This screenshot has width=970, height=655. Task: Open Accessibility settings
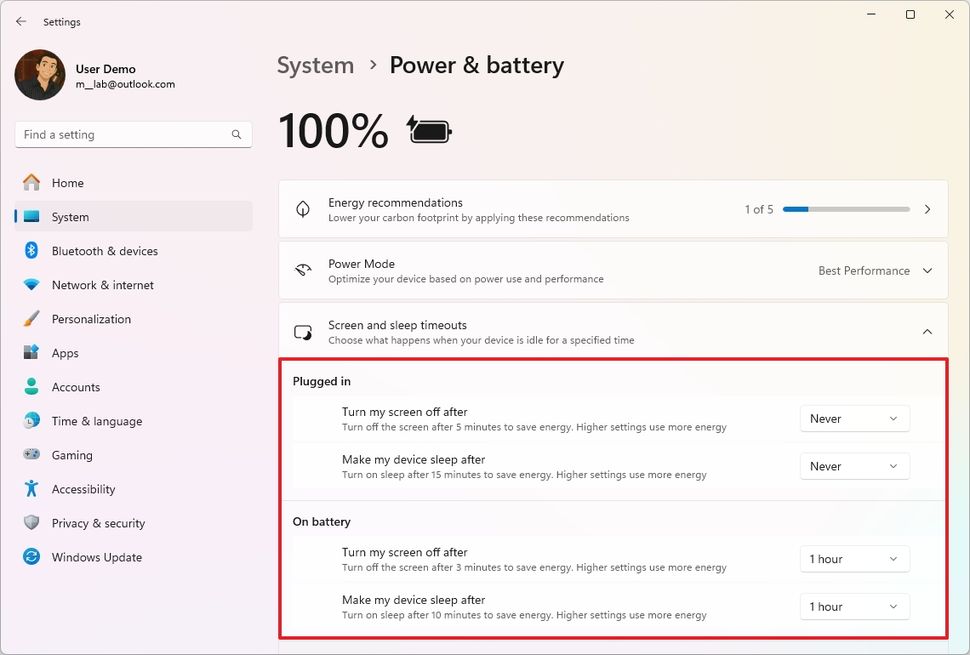(85, 489)
